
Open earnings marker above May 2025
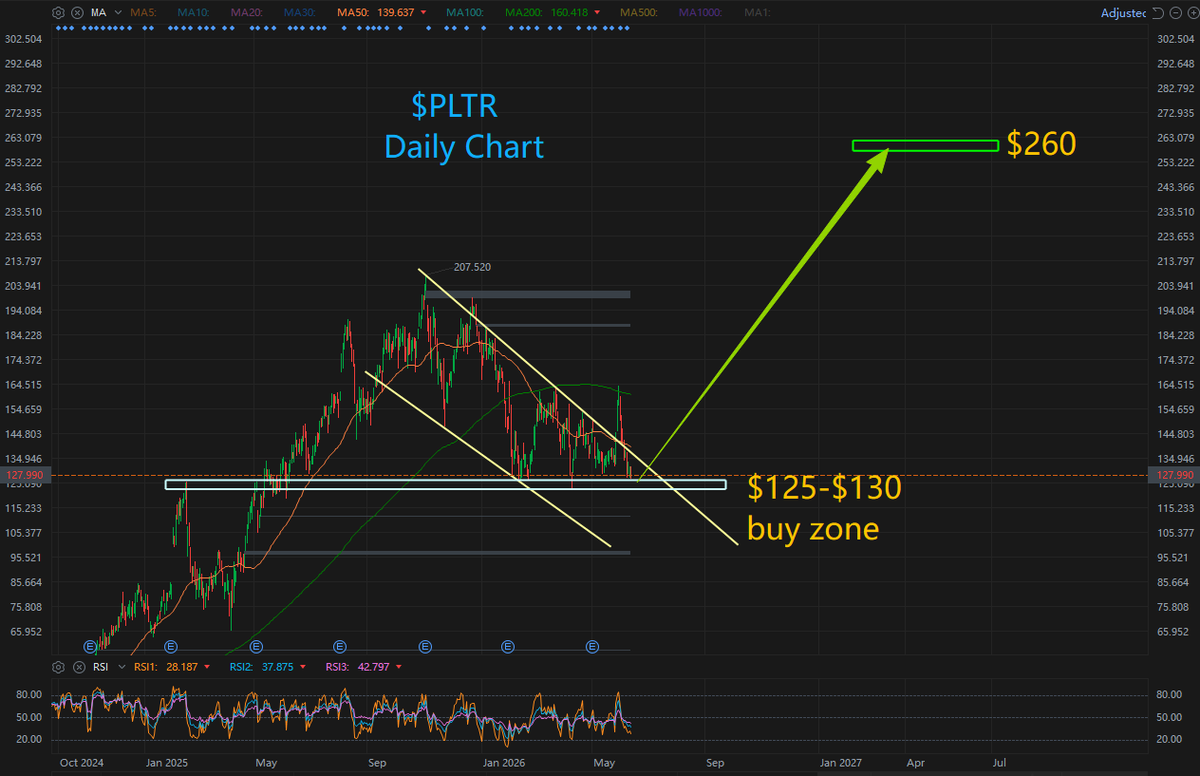click(x=256, y=648)
